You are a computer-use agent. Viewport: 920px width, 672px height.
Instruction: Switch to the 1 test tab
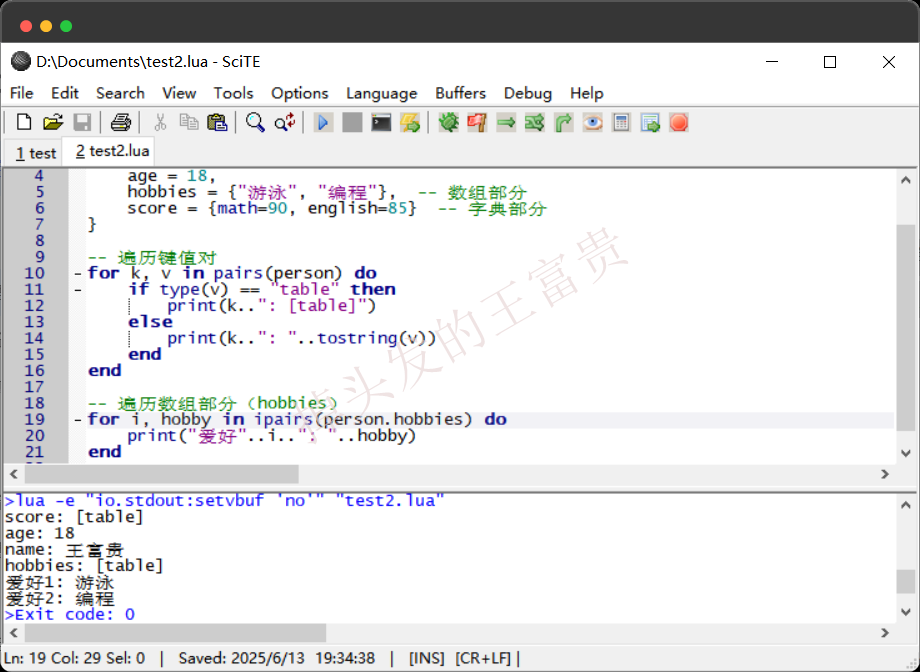tap(35, 153)
